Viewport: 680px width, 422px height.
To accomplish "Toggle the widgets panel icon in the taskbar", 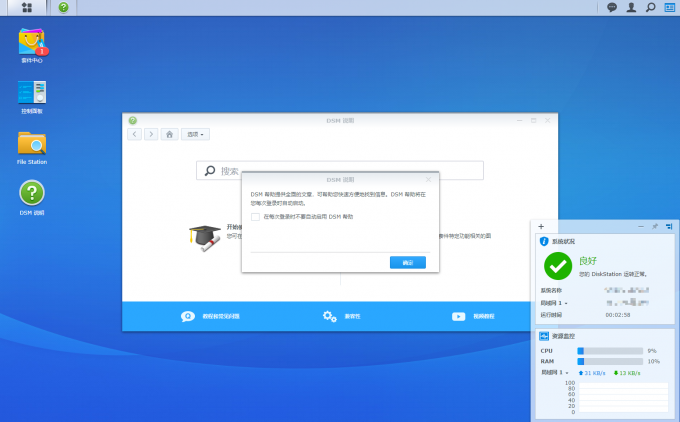I will [x=670, y=7].
